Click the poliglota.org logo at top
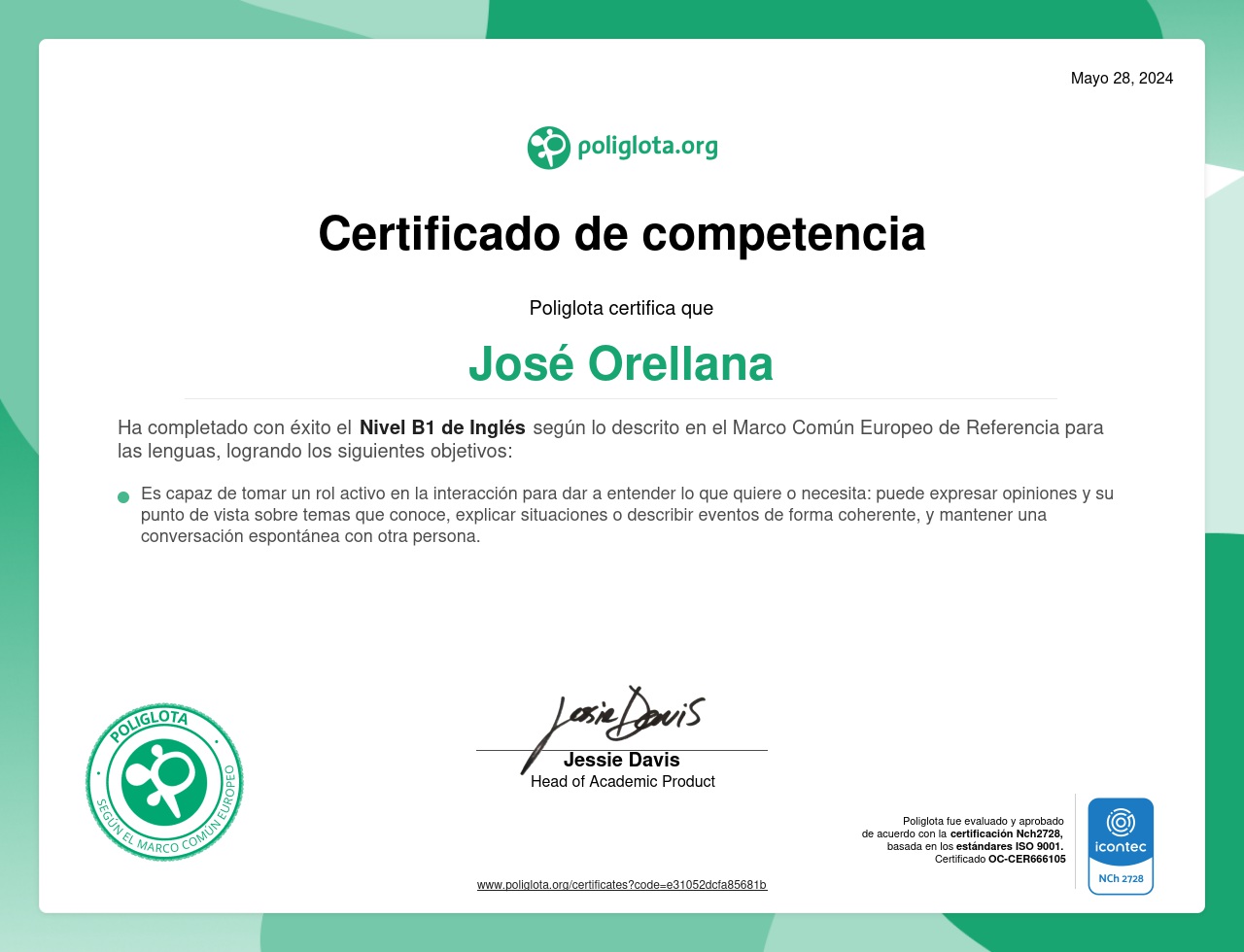1244x952 pixels. click(622, 148)
